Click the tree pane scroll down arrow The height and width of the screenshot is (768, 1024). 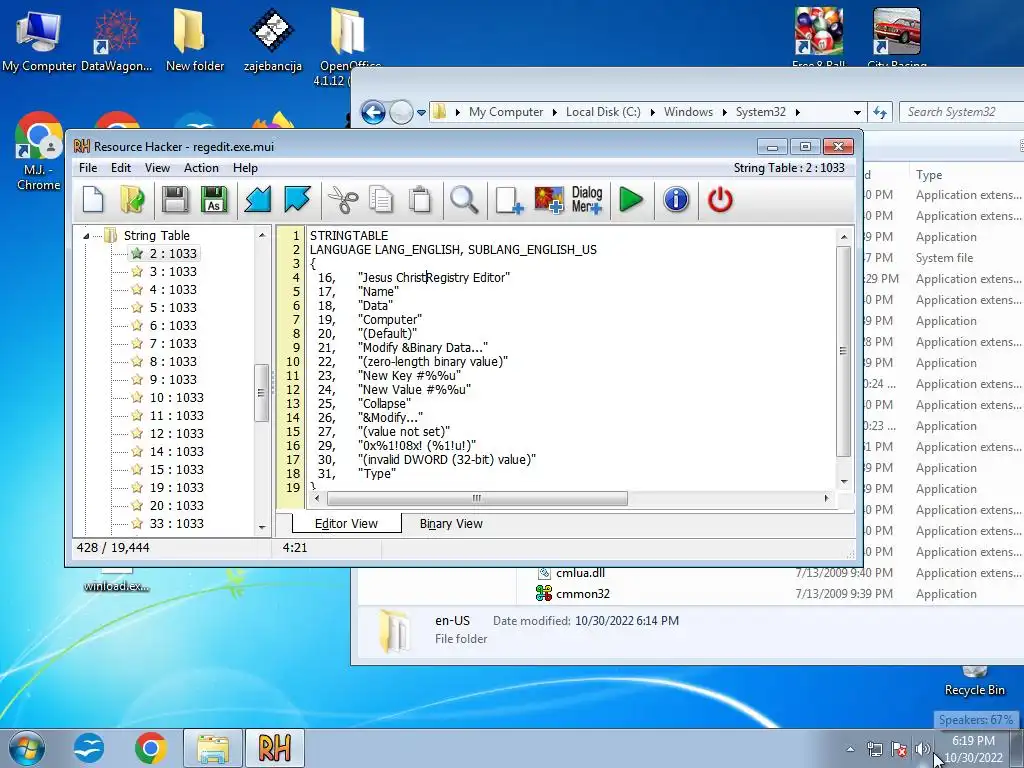click(x=262, y=527)
